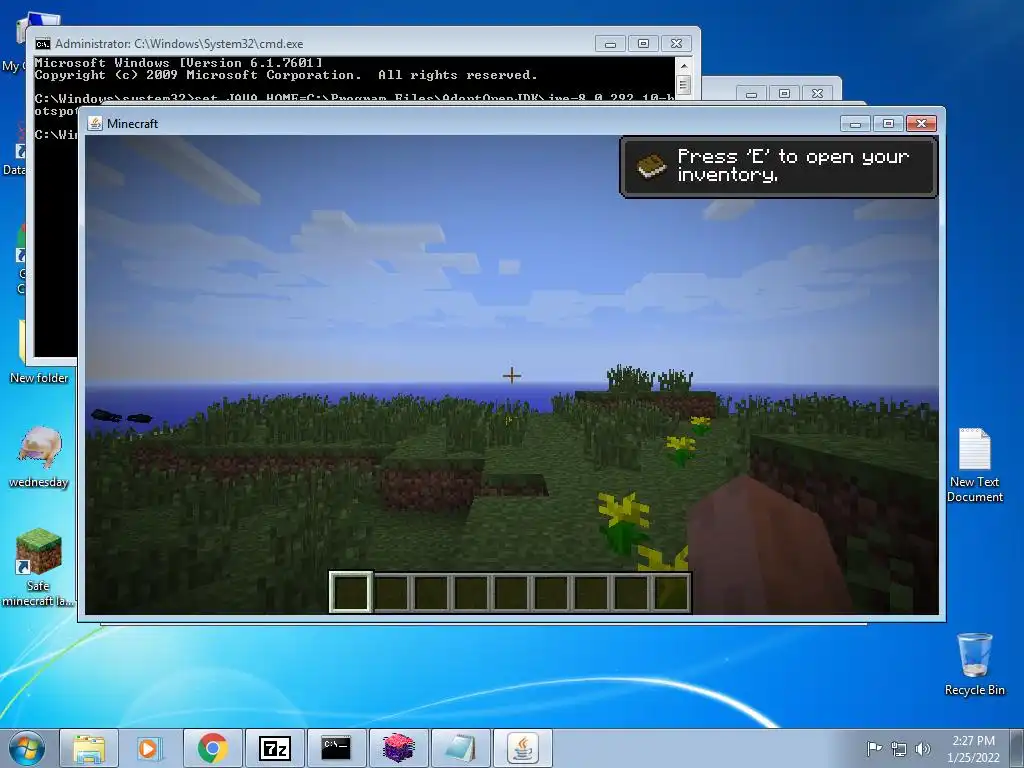Image resolution: width=1024 pixels, height=768 pixels.
Task: Click the cmd.exe vertical scrollbar thumb
Action: [684, 86]
